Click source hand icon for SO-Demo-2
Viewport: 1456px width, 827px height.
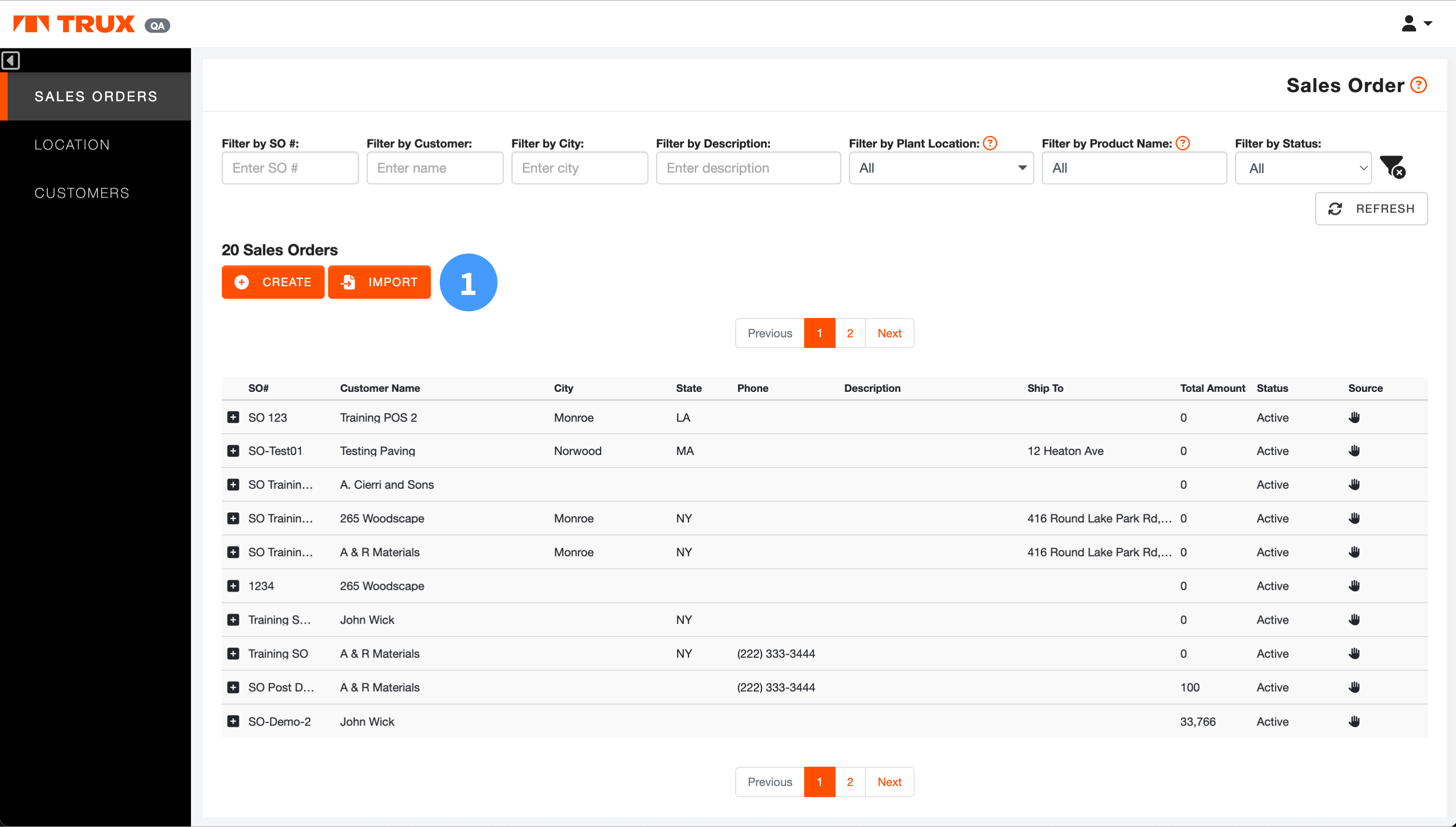click(1354, 721)
